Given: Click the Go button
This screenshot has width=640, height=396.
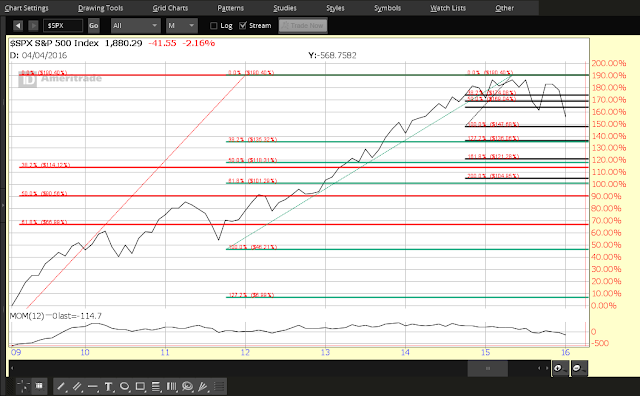Looking at the screenshot, I should coord(93,26).
